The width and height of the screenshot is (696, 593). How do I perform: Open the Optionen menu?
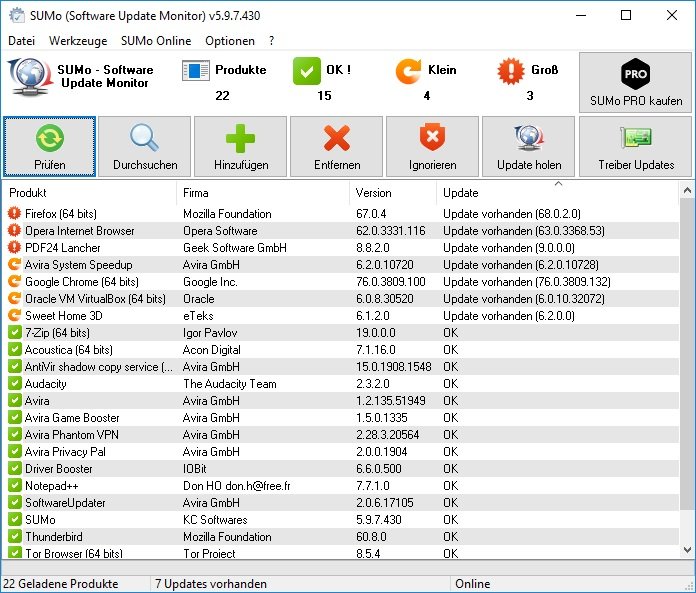pos(230,41)
